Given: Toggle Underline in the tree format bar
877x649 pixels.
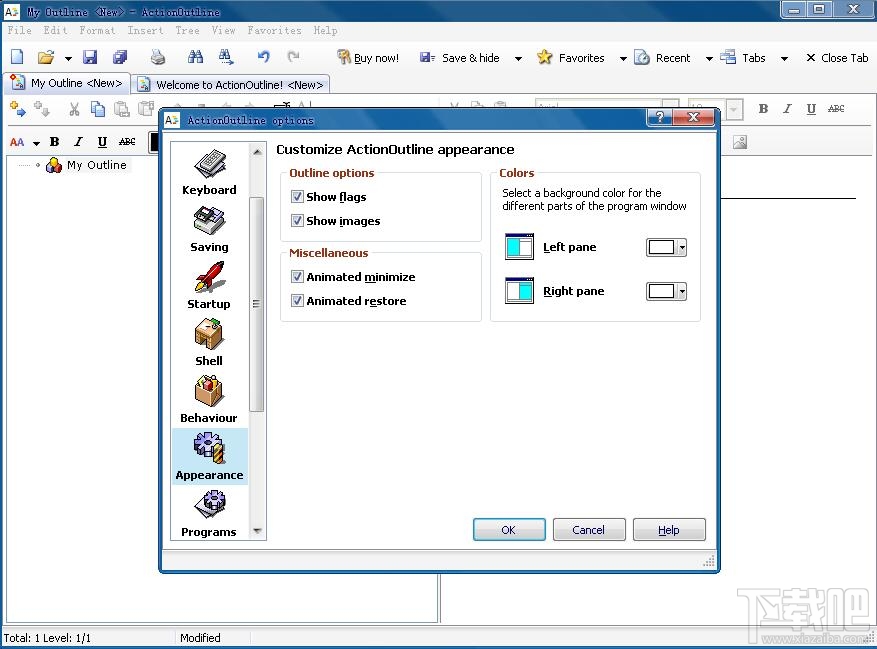Looking at the screenshot, I should (102, 142).
